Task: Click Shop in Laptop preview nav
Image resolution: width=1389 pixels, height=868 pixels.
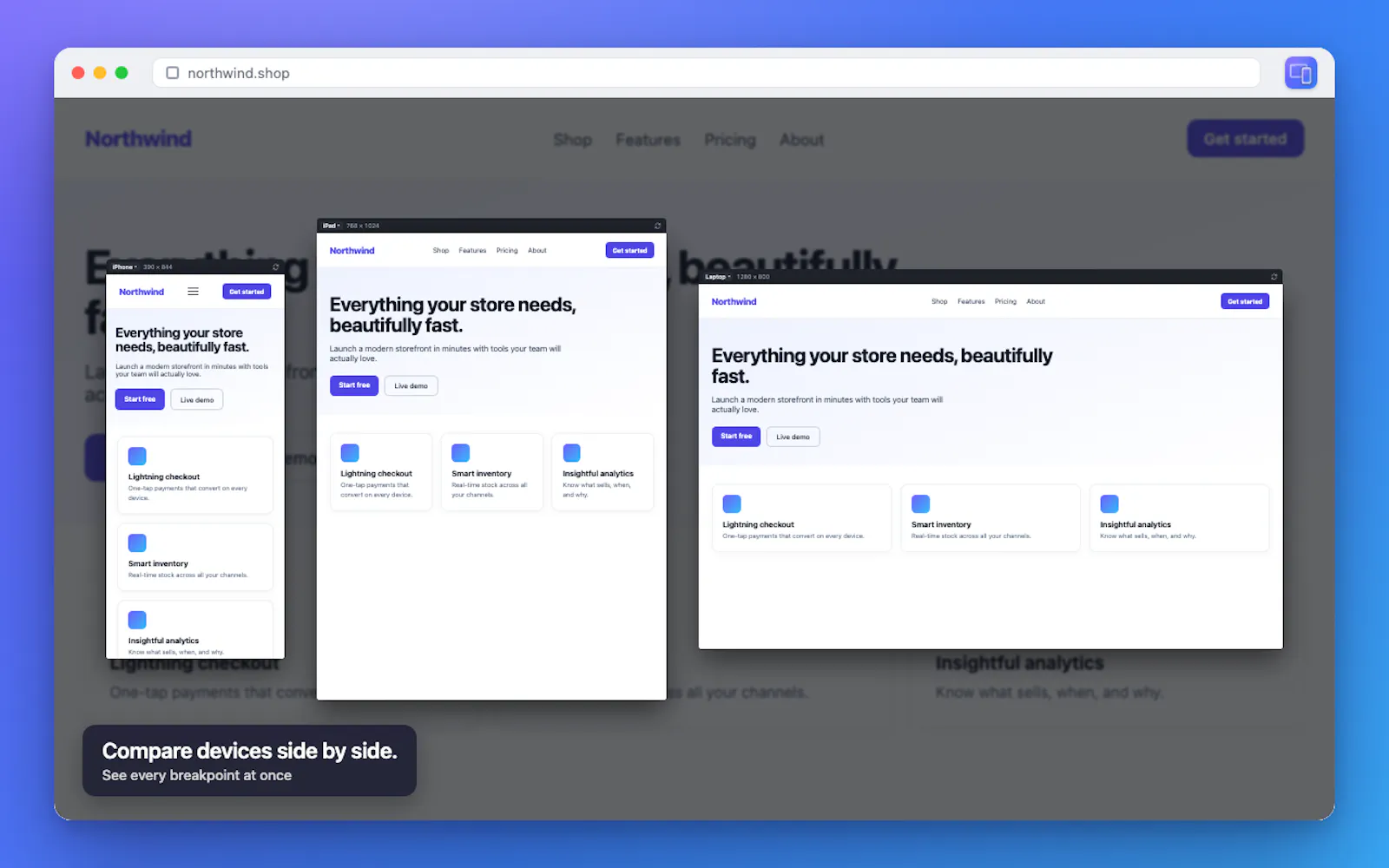Action: (x=939, y=302)
